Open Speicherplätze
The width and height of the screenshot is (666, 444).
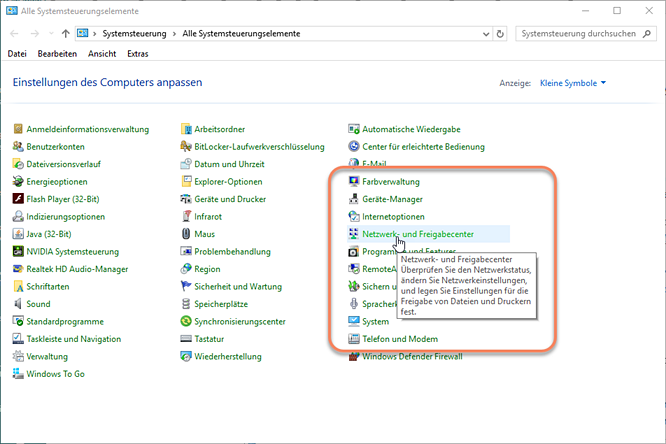(221, 304)
